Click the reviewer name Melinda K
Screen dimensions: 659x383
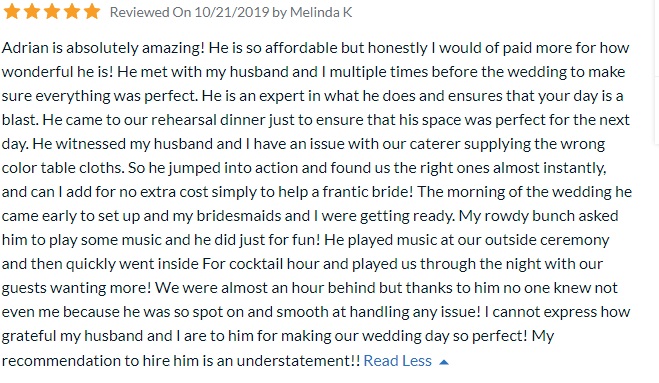tap(321, 12)
